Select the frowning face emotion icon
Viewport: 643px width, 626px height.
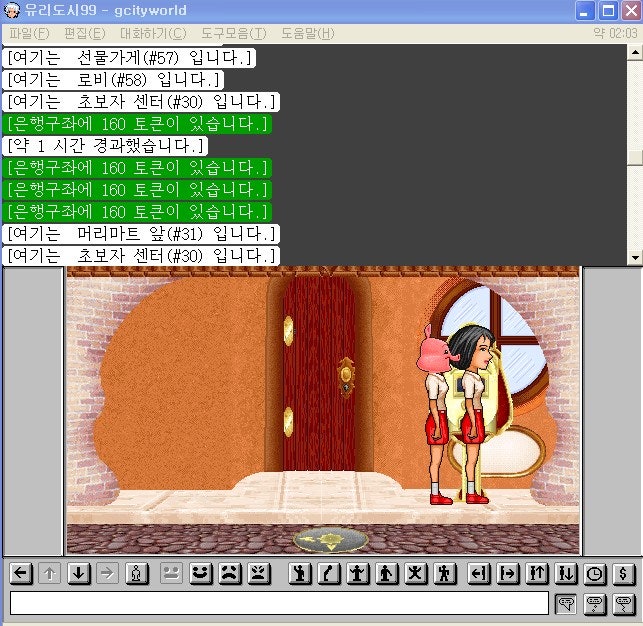(230, 574)
